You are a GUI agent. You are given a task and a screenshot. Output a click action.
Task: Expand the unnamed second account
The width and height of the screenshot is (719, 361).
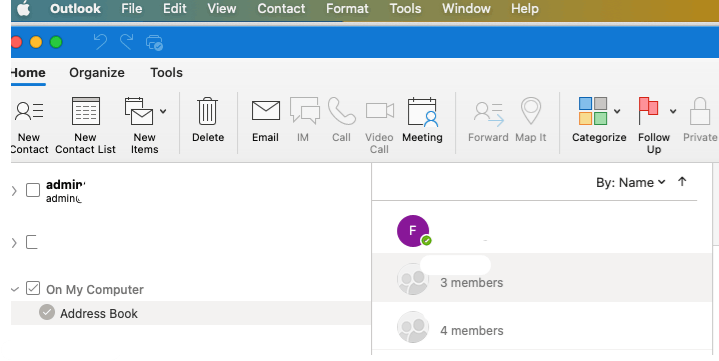coord(14,243)
